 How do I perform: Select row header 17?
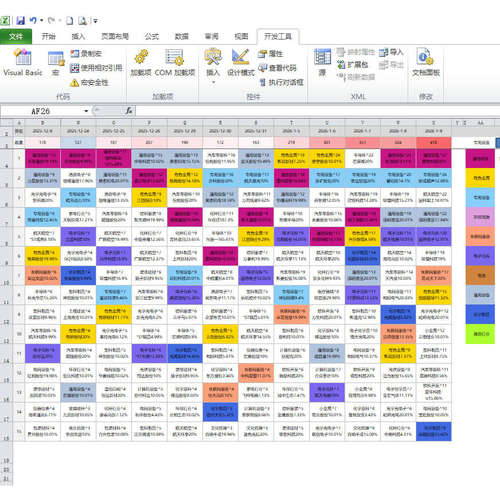pyautogui.click(x=6, y=412)
